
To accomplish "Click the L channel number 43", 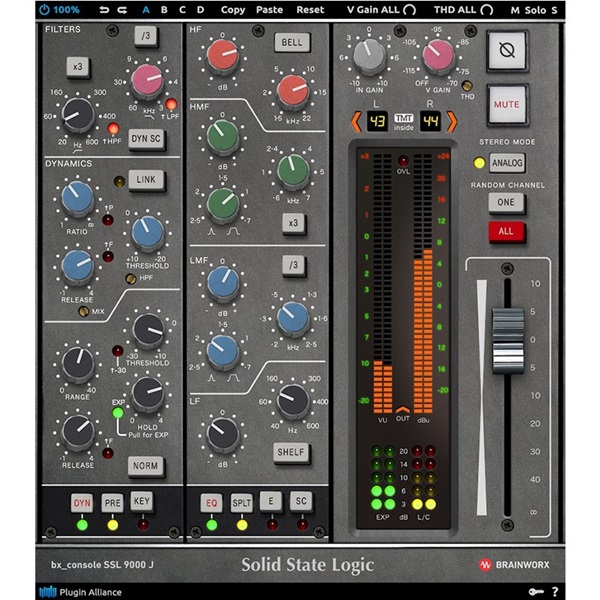I will point(377,121).
